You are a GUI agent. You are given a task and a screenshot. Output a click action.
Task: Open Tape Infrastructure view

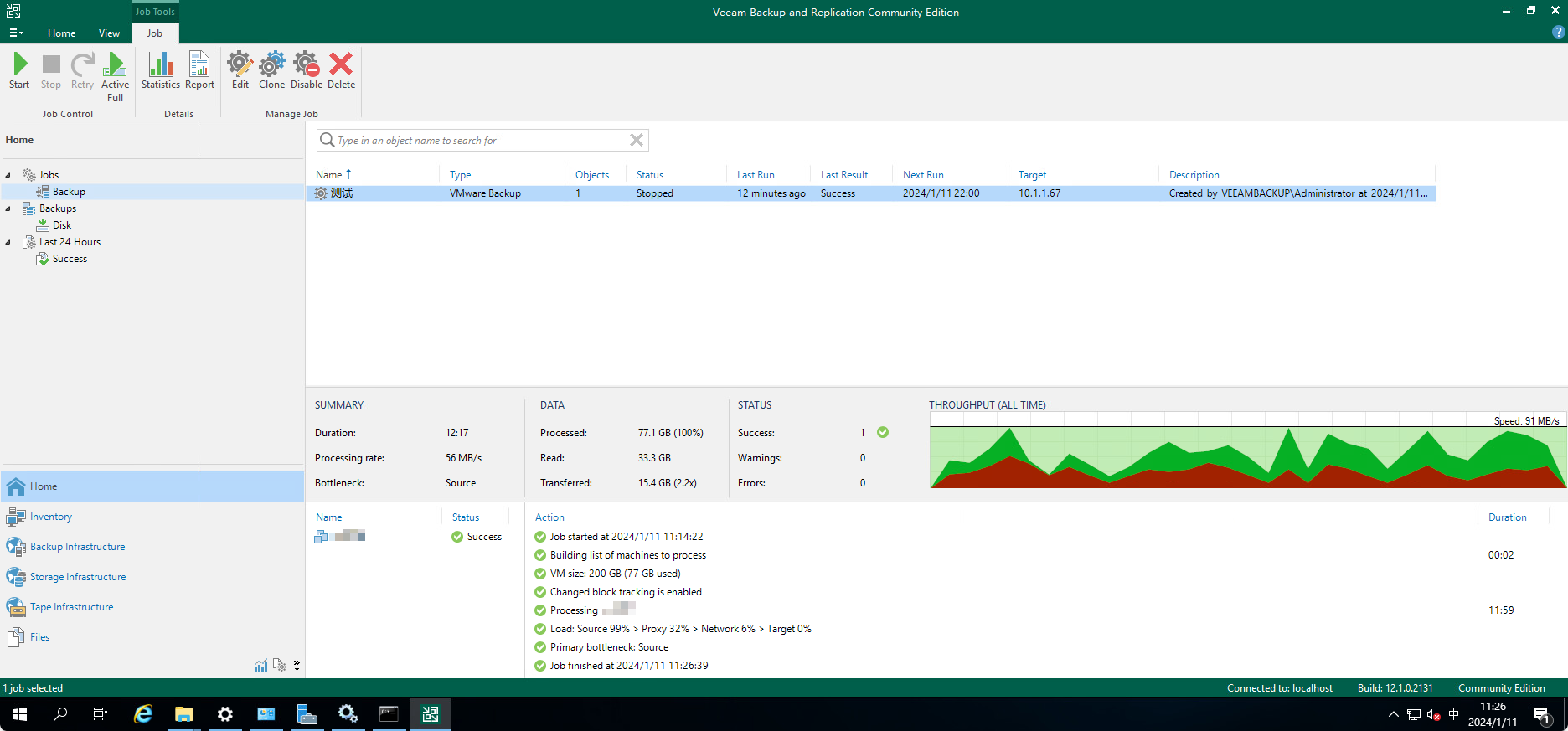(152, 607)
